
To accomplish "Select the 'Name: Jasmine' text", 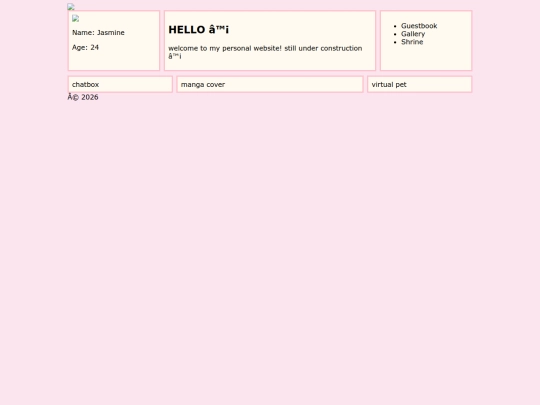I will (98, 33).
